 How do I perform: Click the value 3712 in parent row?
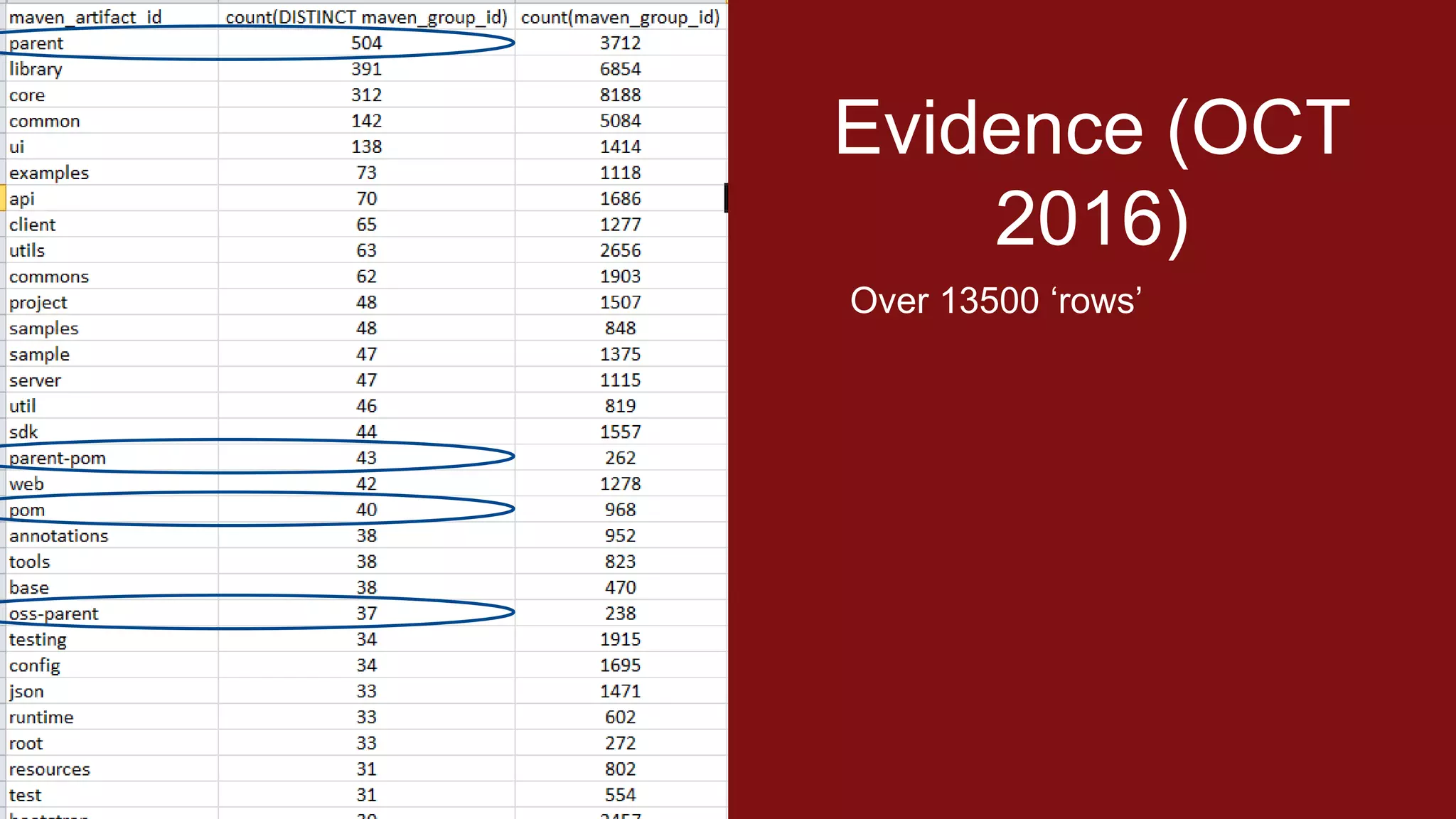tap(620, 43)
